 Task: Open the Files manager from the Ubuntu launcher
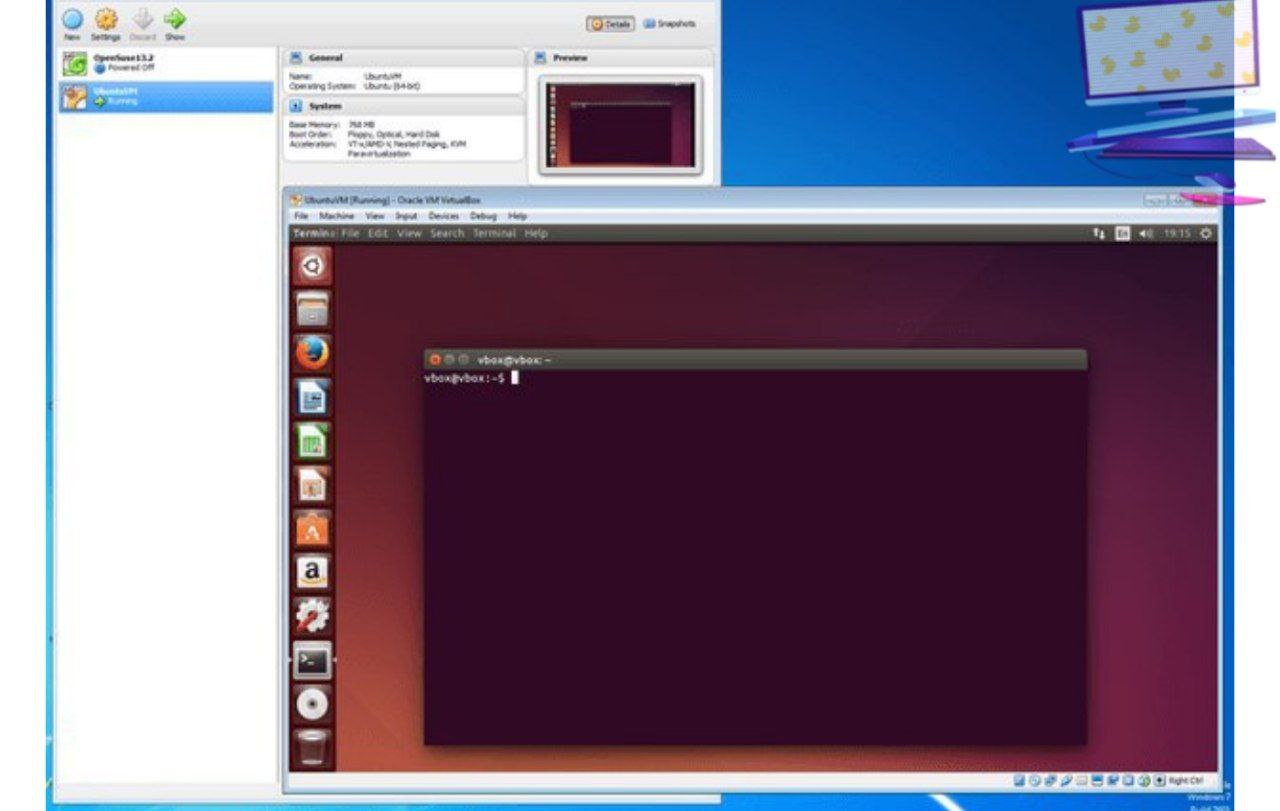click(x=313, y=309)
